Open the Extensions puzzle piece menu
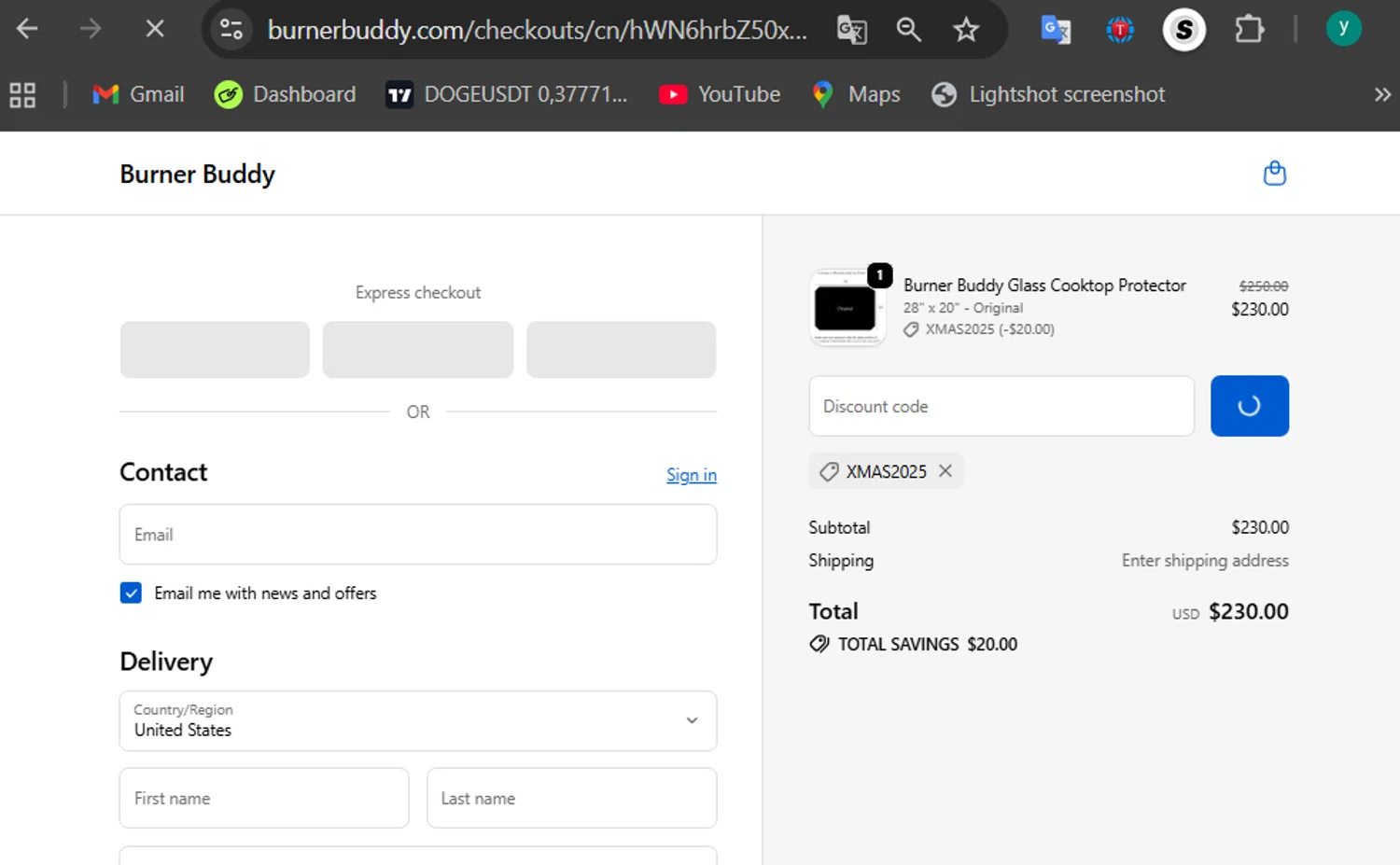Viewport: 1400px width, 865px height. coord(1249,30)
